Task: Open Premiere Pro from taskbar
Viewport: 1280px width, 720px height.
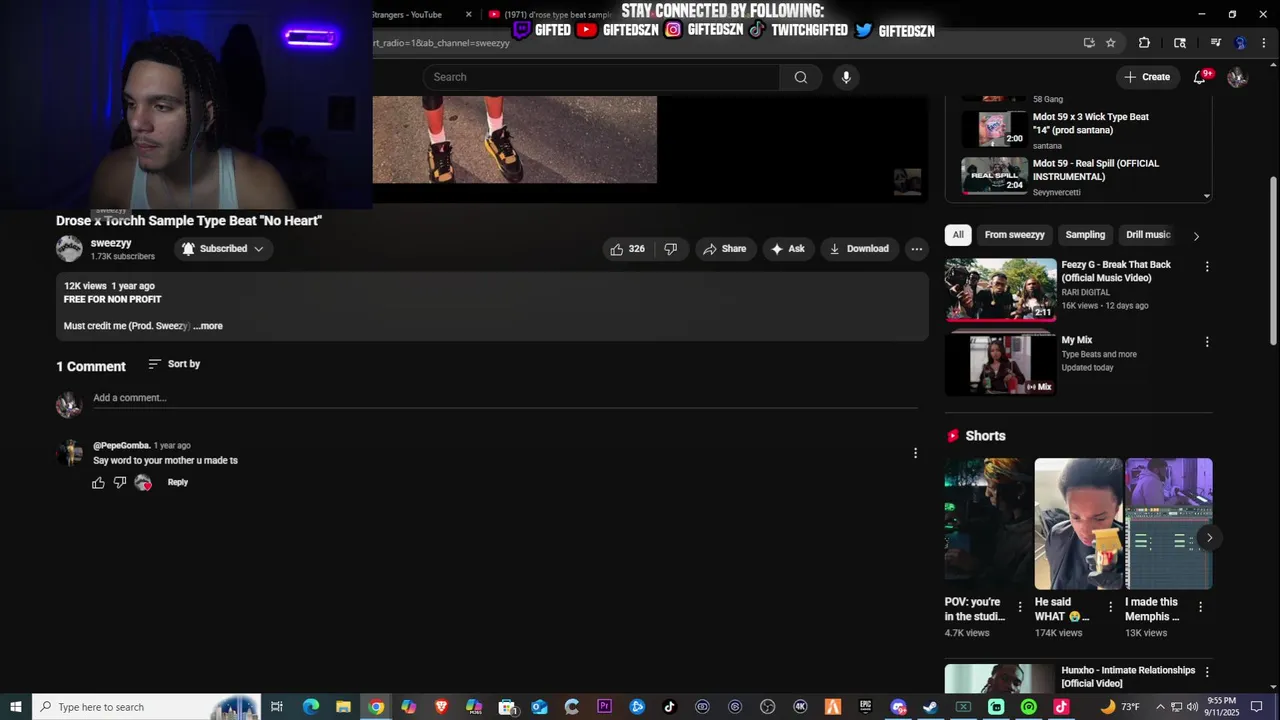Action: 604,707
